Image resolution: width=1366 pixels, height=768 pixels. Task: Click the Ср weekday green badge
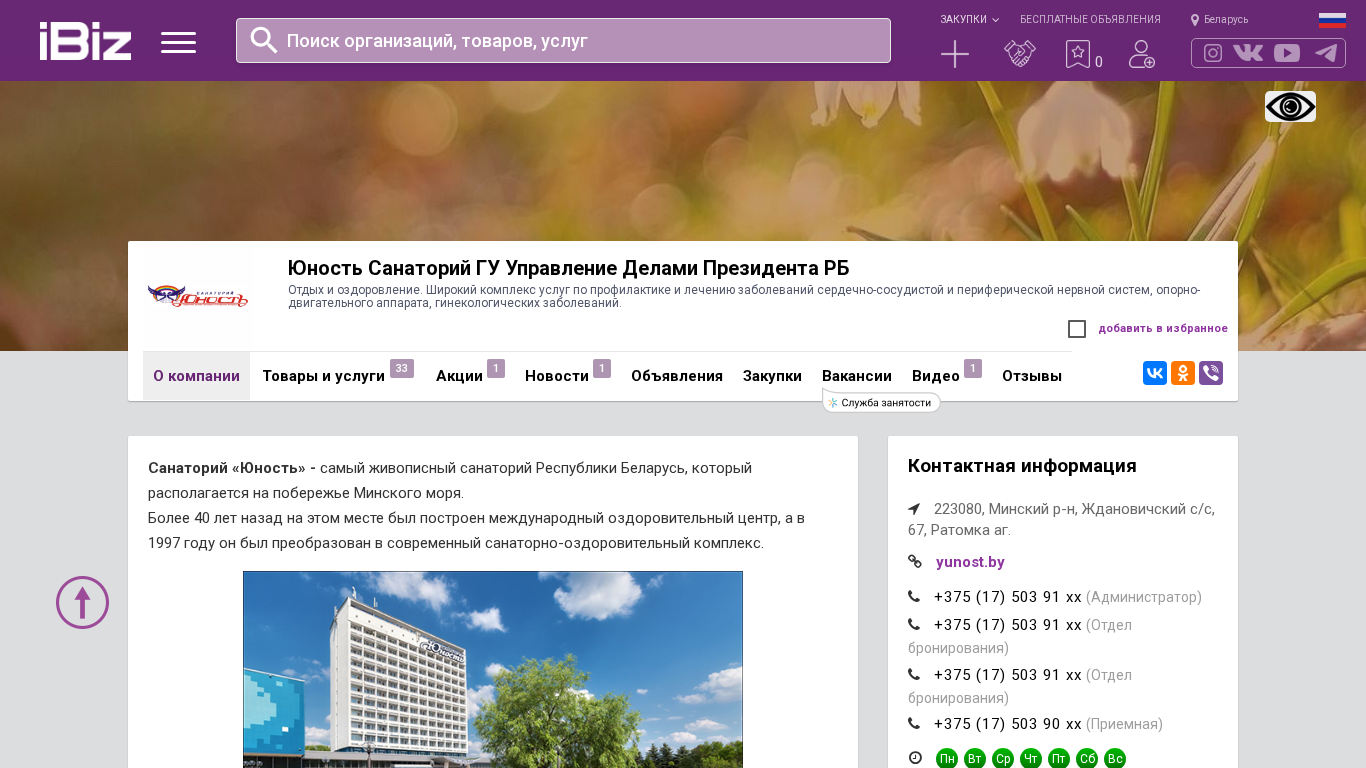pos(1003,759)
